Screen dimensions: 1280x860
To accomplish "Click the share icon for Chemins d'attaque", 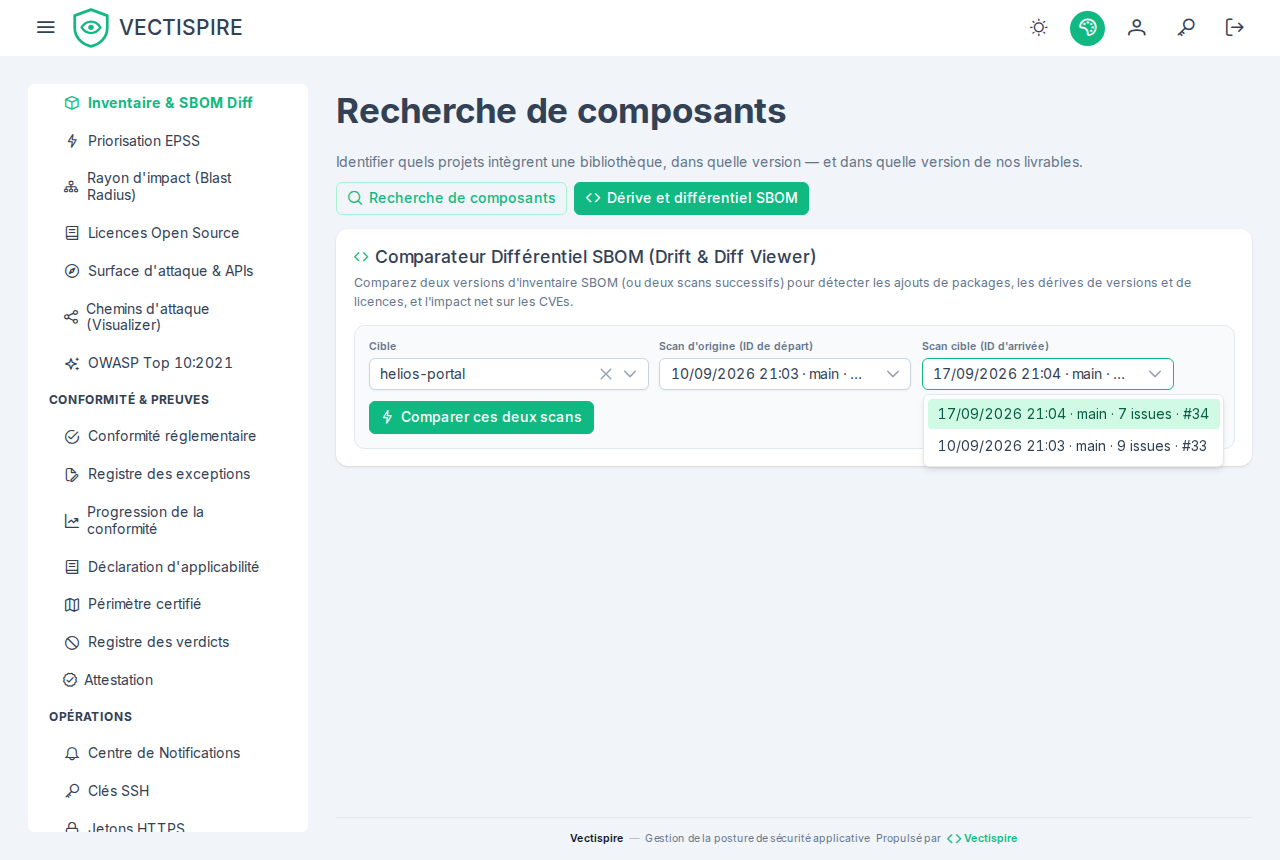I will [x=71, y=317].
